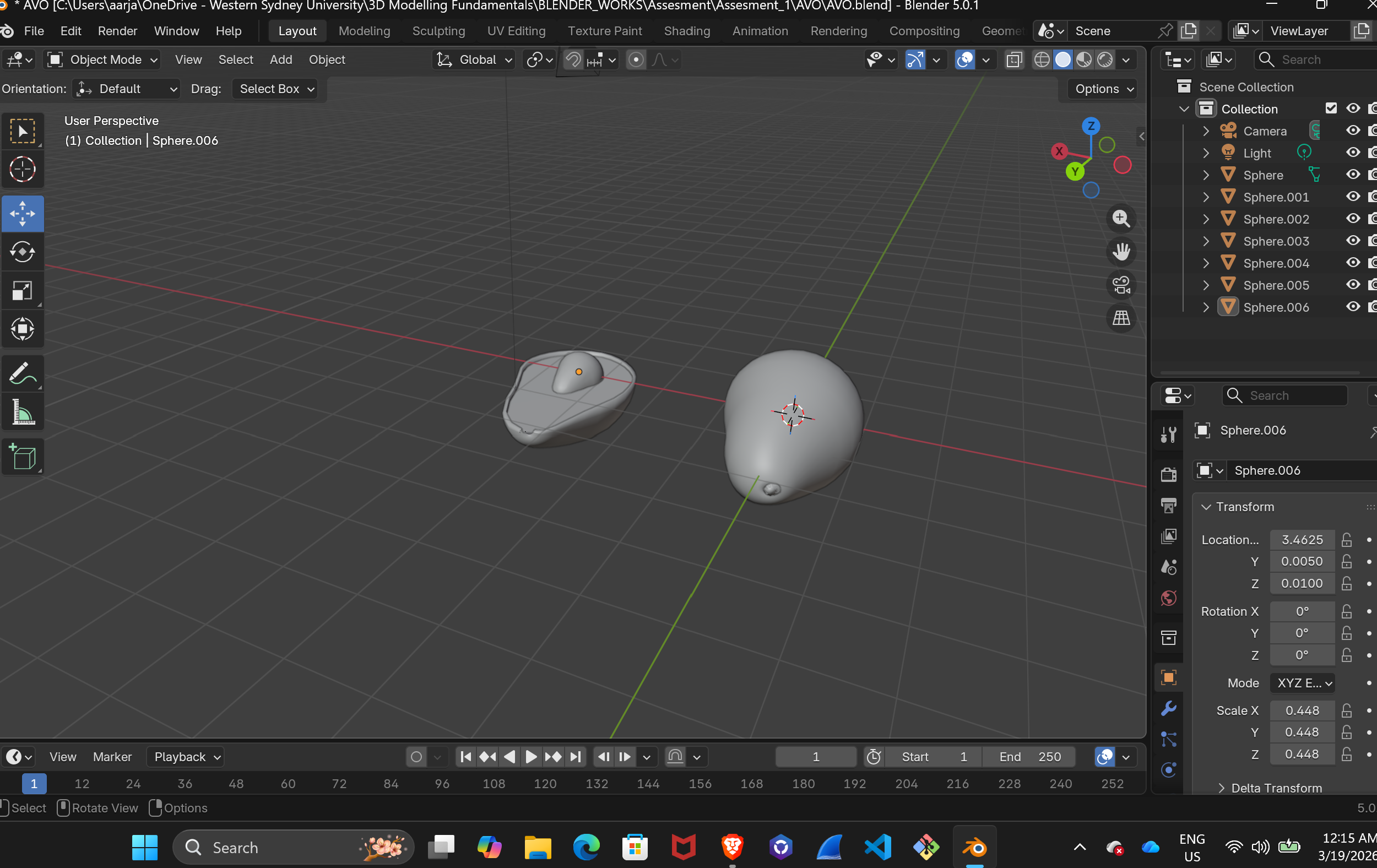Open the Modifiers wrench properties tab
This screenshot has height=868, width=1377.
pos(1168,708)
